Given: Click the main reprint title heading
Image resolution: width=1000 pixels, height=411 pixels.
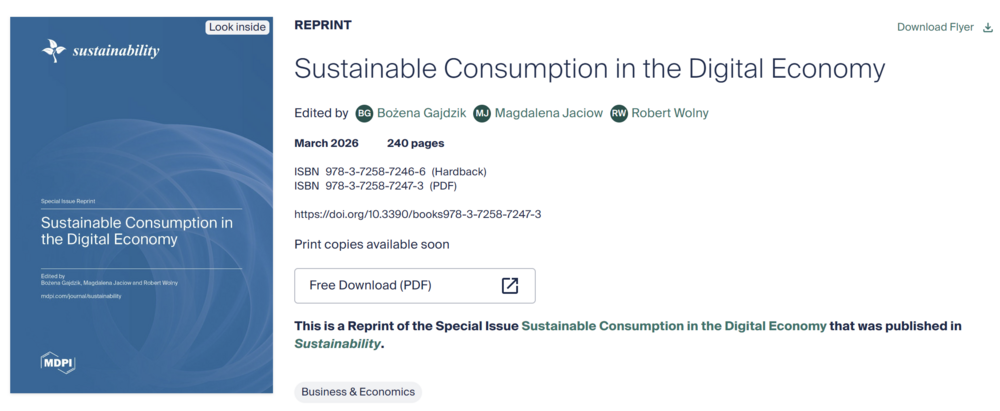Looking at the screenshot, I should point(590,69).
